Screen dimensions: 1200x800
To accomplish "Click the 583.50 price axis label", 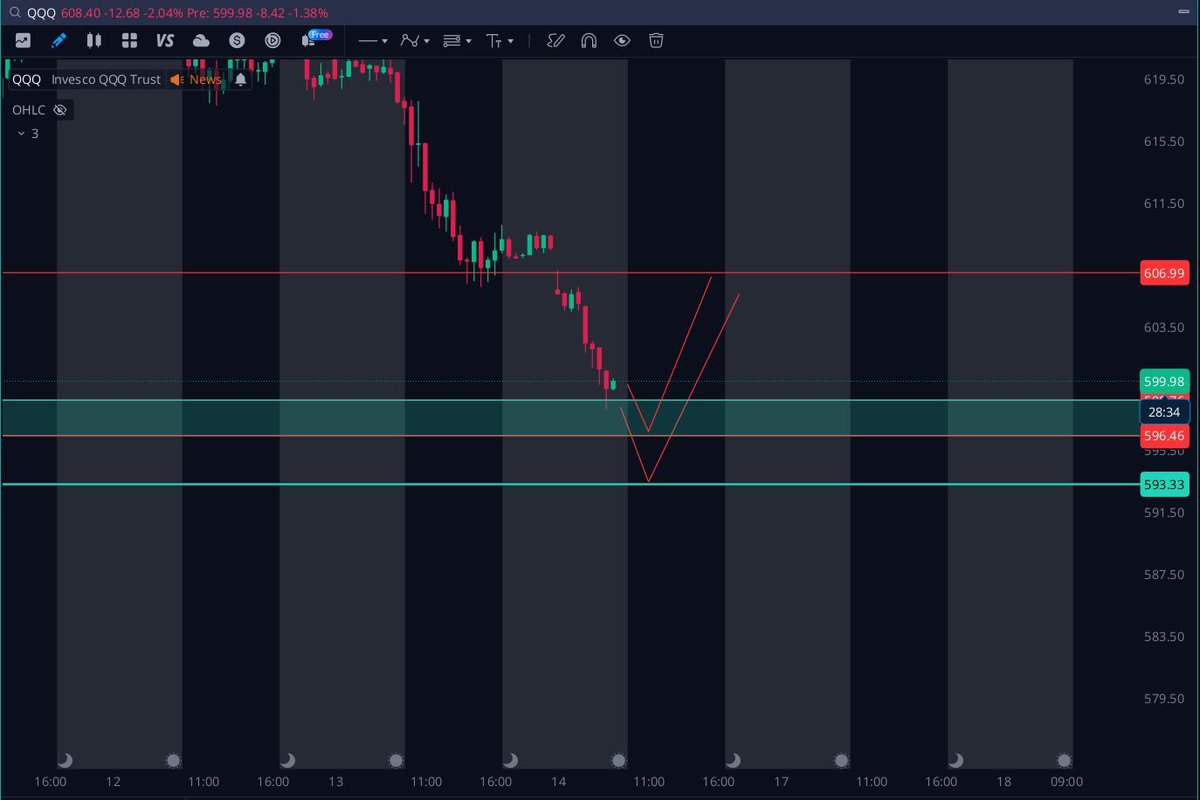I will pyautogui.click(x=1163, y=636).
